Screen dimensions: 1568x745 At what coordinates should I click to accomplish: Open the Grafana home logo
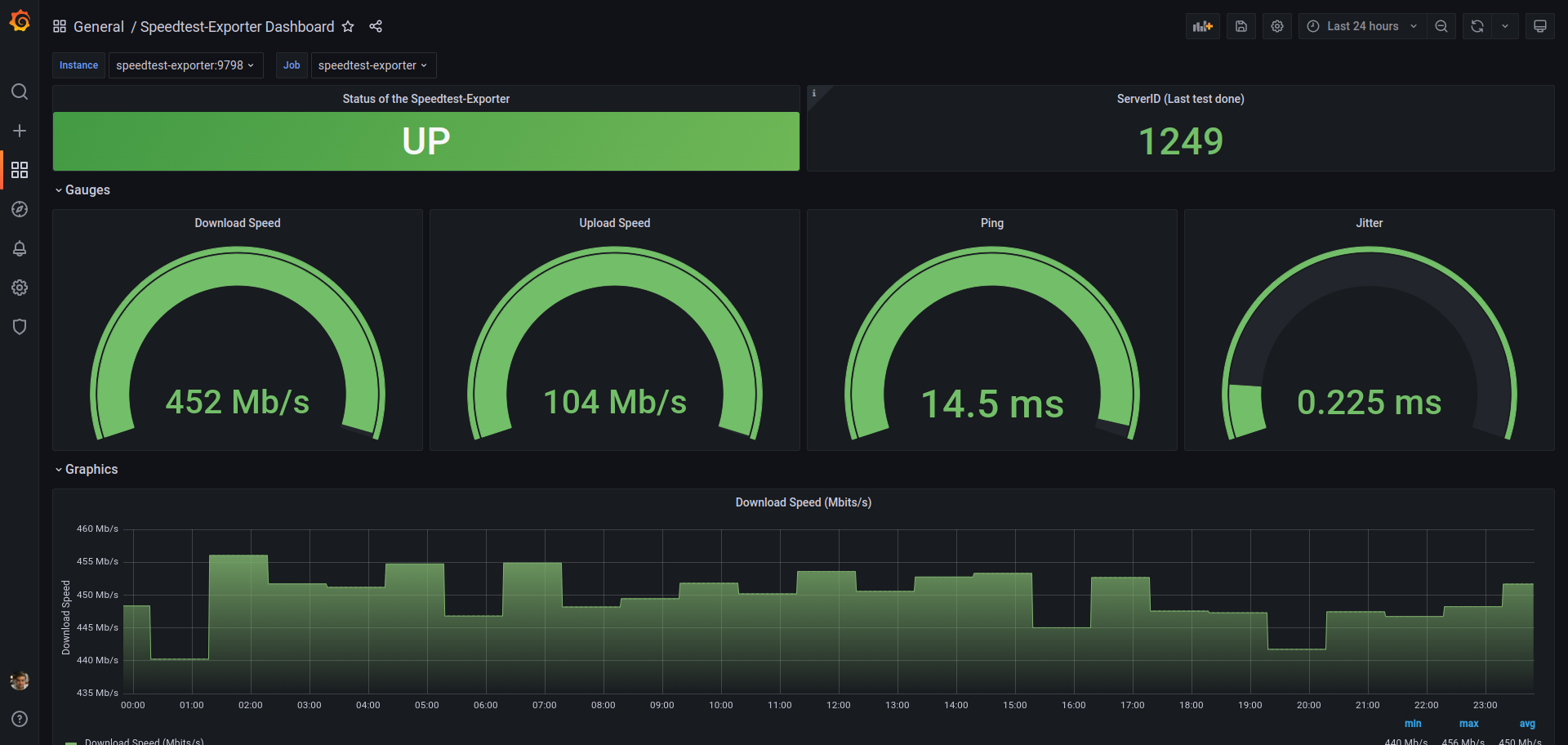coord(20,21)
